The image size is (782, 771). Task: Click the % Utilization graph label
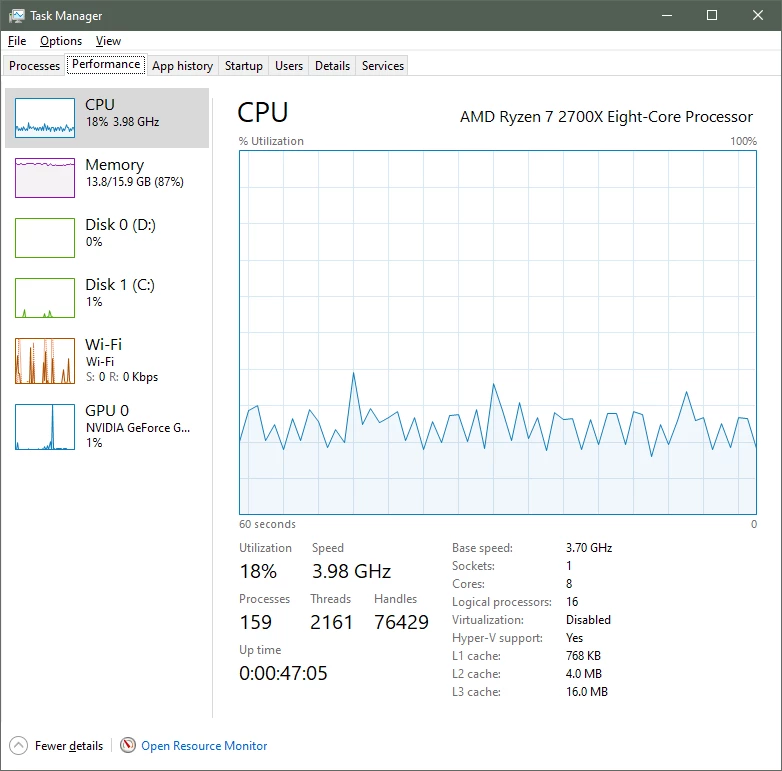(x=271, y=141)
